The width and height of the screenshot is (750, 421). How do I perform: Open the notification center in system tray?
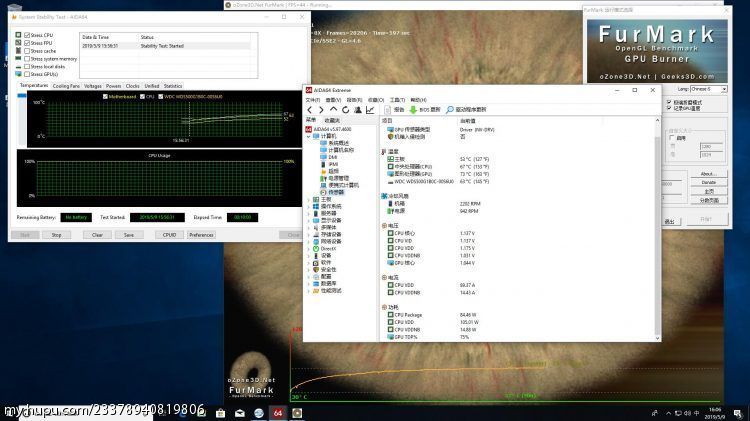point(738,413)
